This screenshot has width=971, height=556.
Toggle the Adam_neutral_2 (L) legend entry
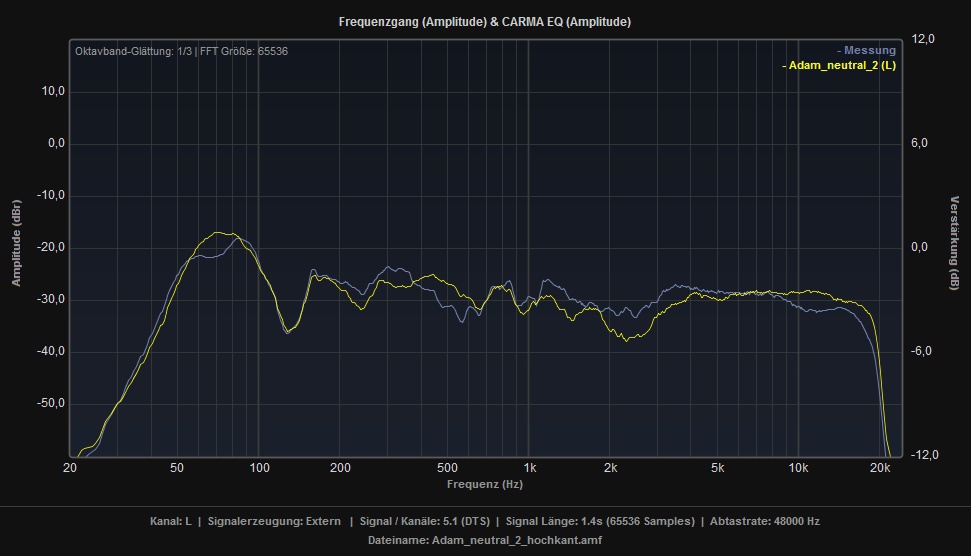coord(838,66)
